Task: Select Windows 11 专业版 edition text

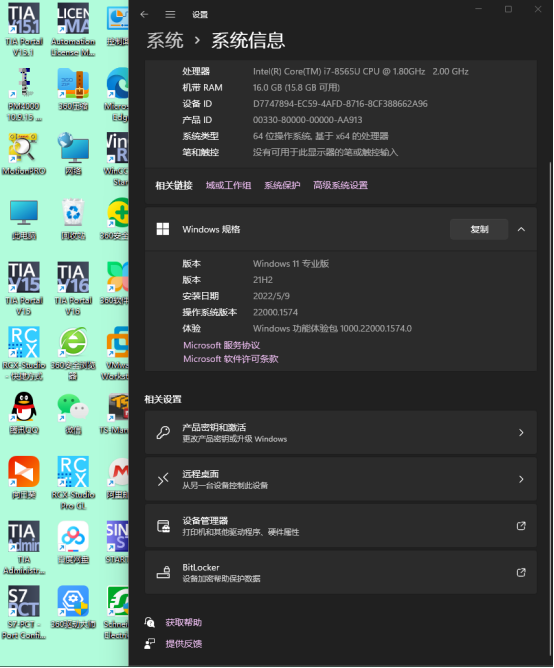Action: click(x=291, y=264)
